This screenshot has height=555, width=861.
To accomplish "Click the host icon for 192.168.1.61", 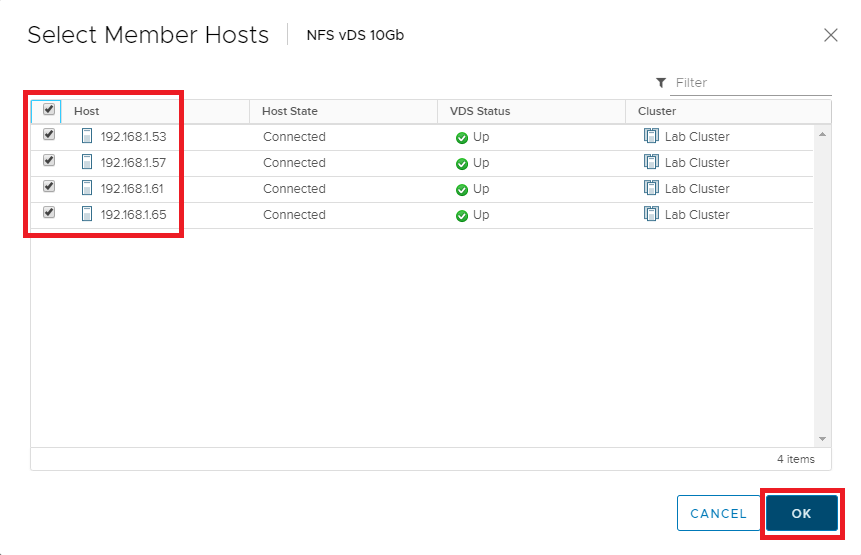I will [87, 188].
